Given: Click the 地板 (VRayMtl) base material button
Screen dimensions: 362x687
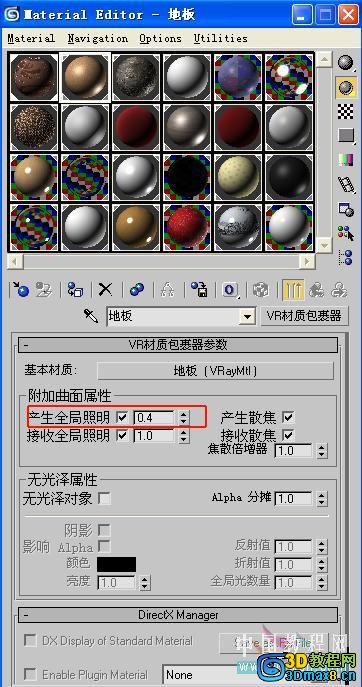Looking at the screenshot, I should click(215, 371).
